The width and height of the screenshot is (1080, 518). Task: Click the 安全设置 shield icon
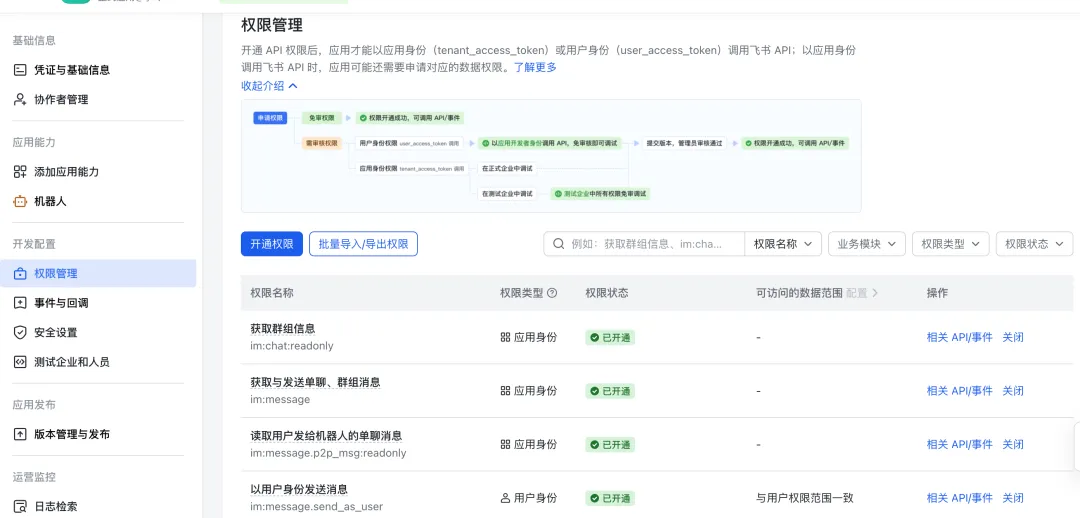point(20,332)
